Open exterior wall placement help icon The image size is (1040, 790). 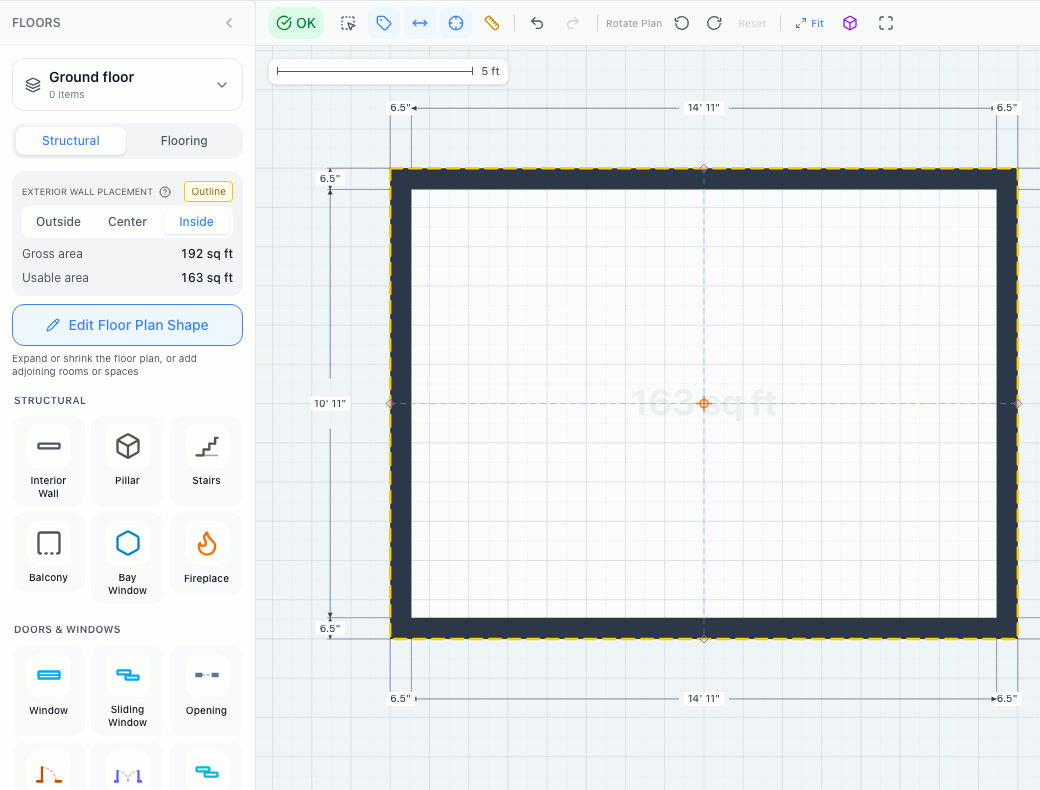tap(165, 192)
